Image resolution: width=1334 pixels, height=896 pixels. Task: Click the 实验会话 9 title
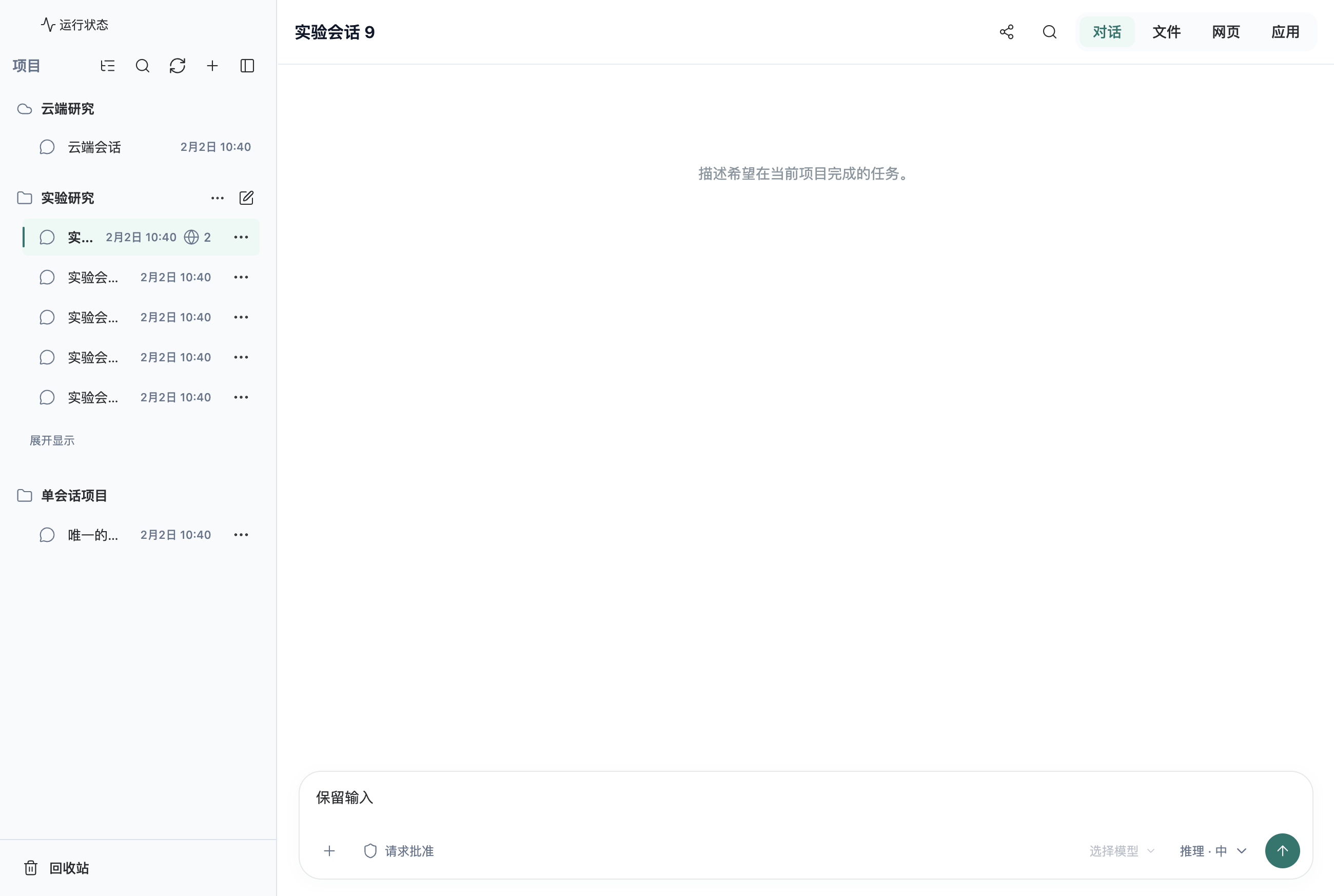(335, 32)
